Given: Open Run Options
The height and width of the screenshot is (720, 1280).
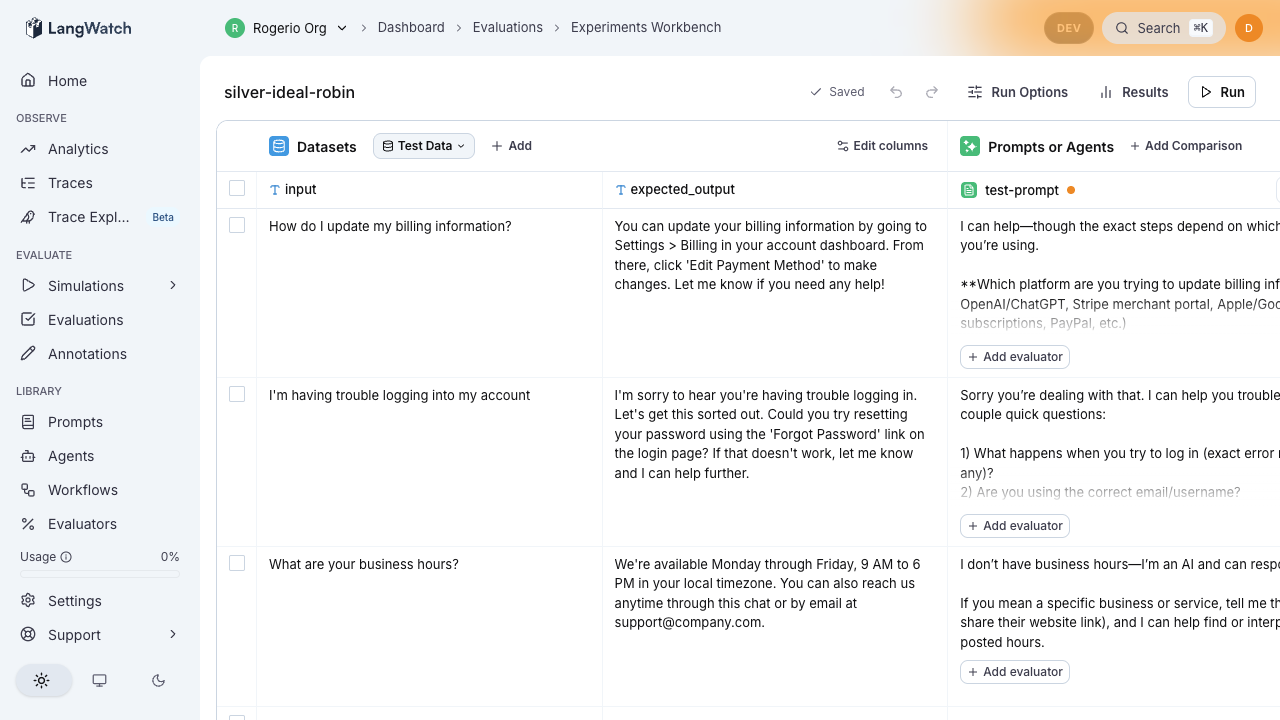Looking at the screenshot, I should (1018, 92).
